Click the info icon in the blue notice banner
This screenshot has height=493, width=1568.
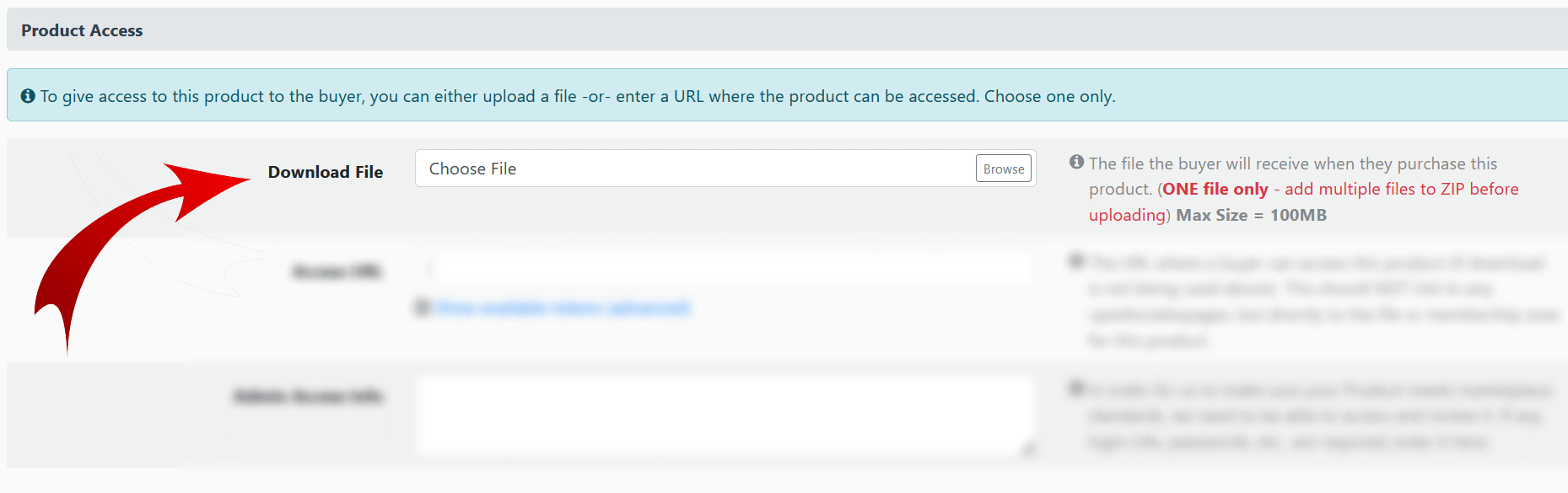pyautogui.click(x=28, y=96)
